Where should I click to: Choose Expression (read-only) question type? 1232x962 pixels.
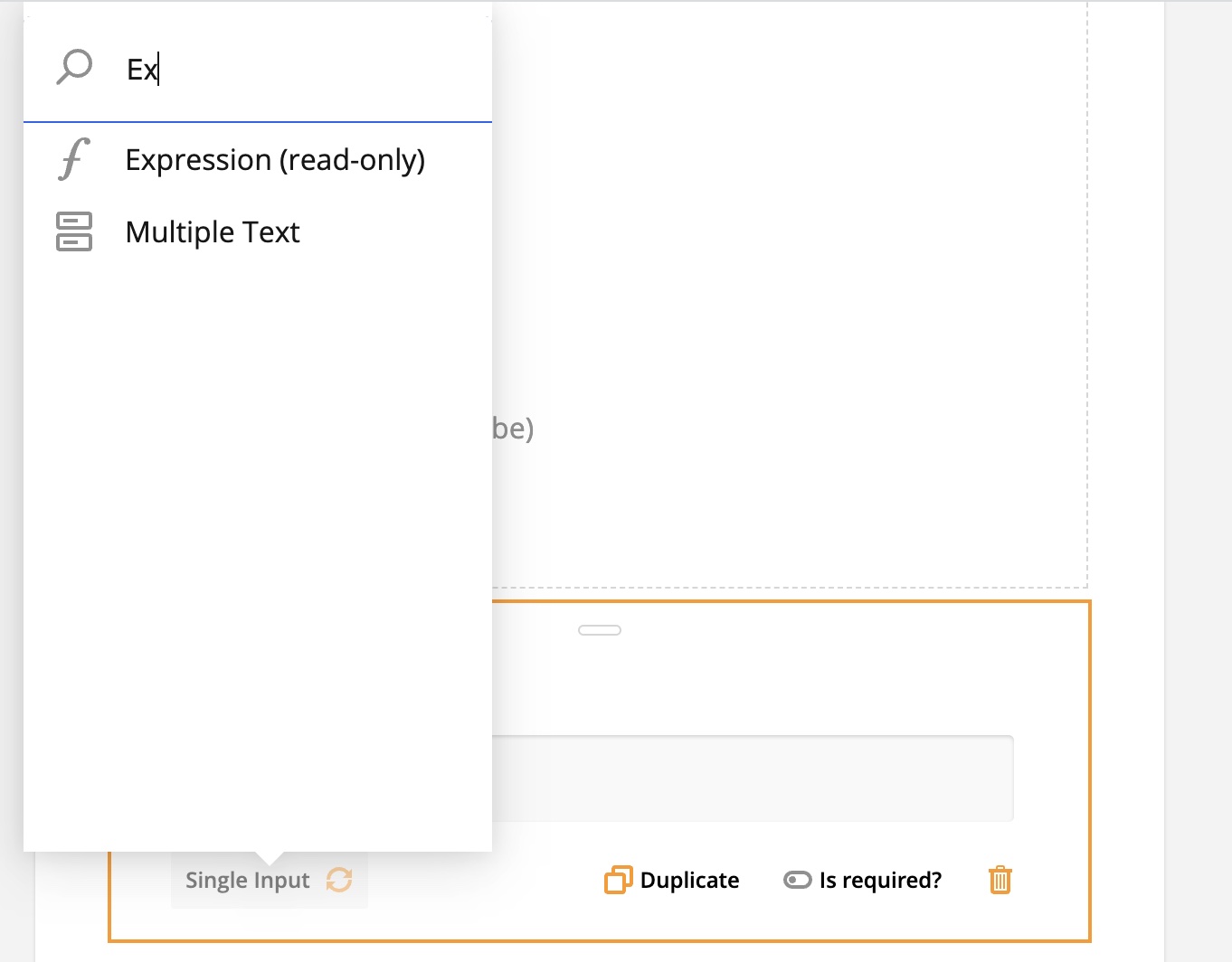[x=275, y=160]
